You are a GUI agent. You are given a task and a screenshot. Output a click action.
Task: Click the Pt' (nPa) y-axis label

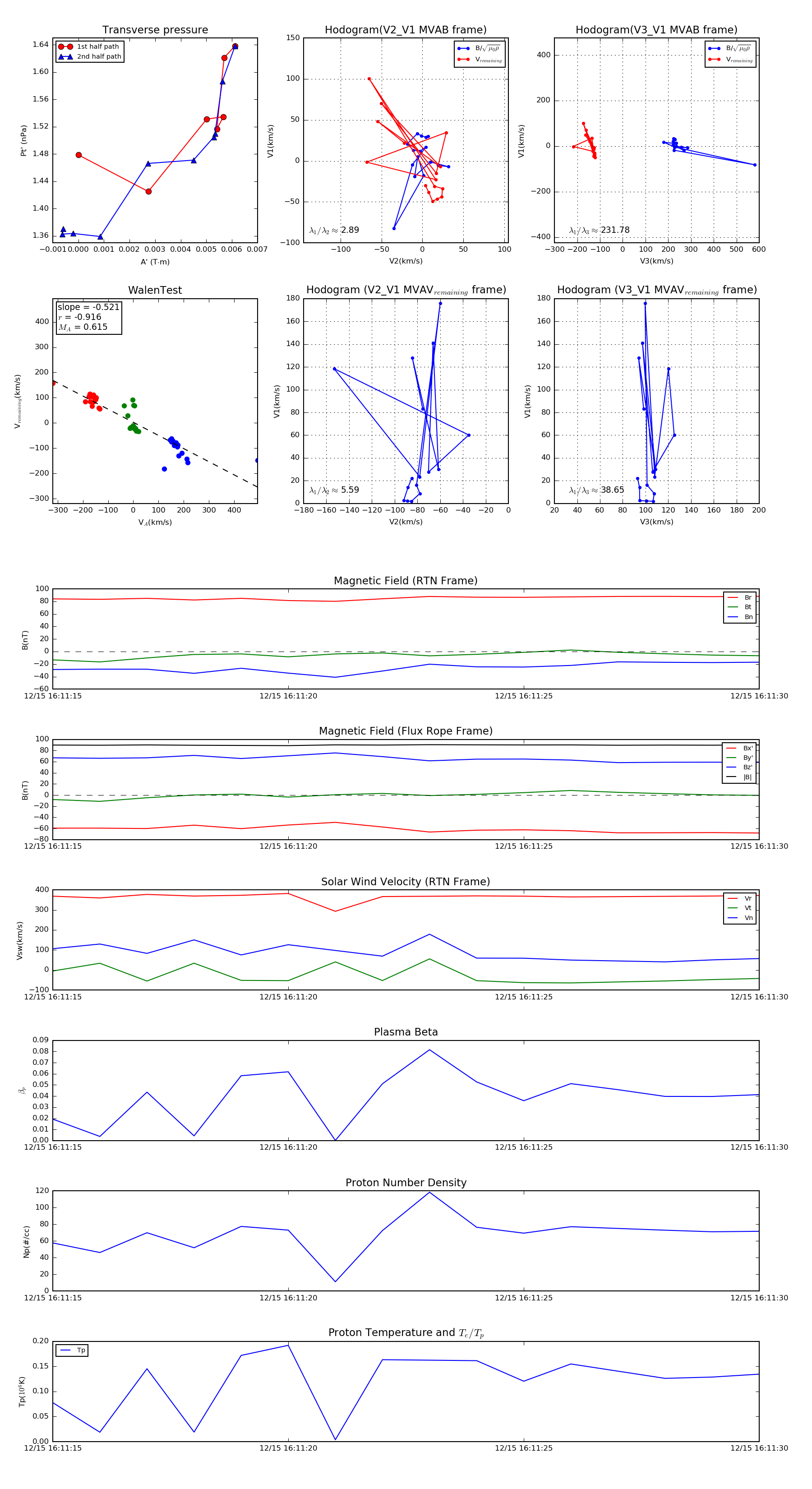24,140
